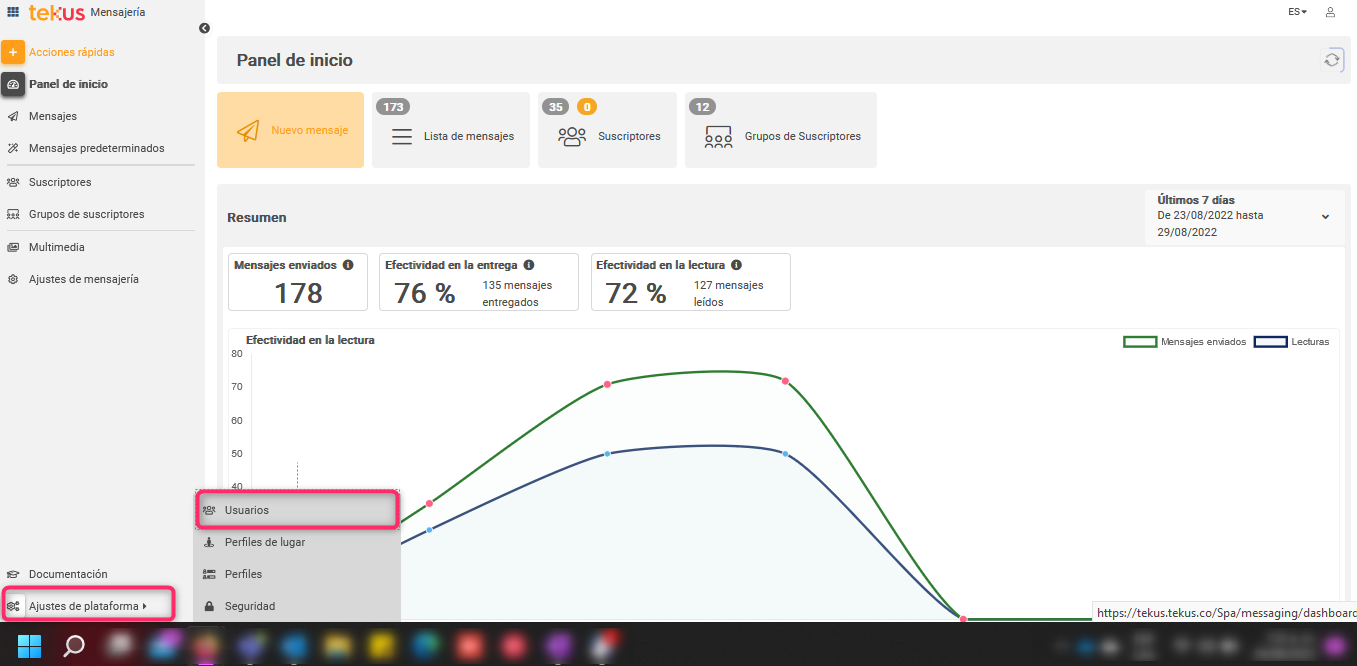Expand the Últimos 7 días date range
The height and width of the screenshot is (666, 1357).
[x=1325, y=216]
